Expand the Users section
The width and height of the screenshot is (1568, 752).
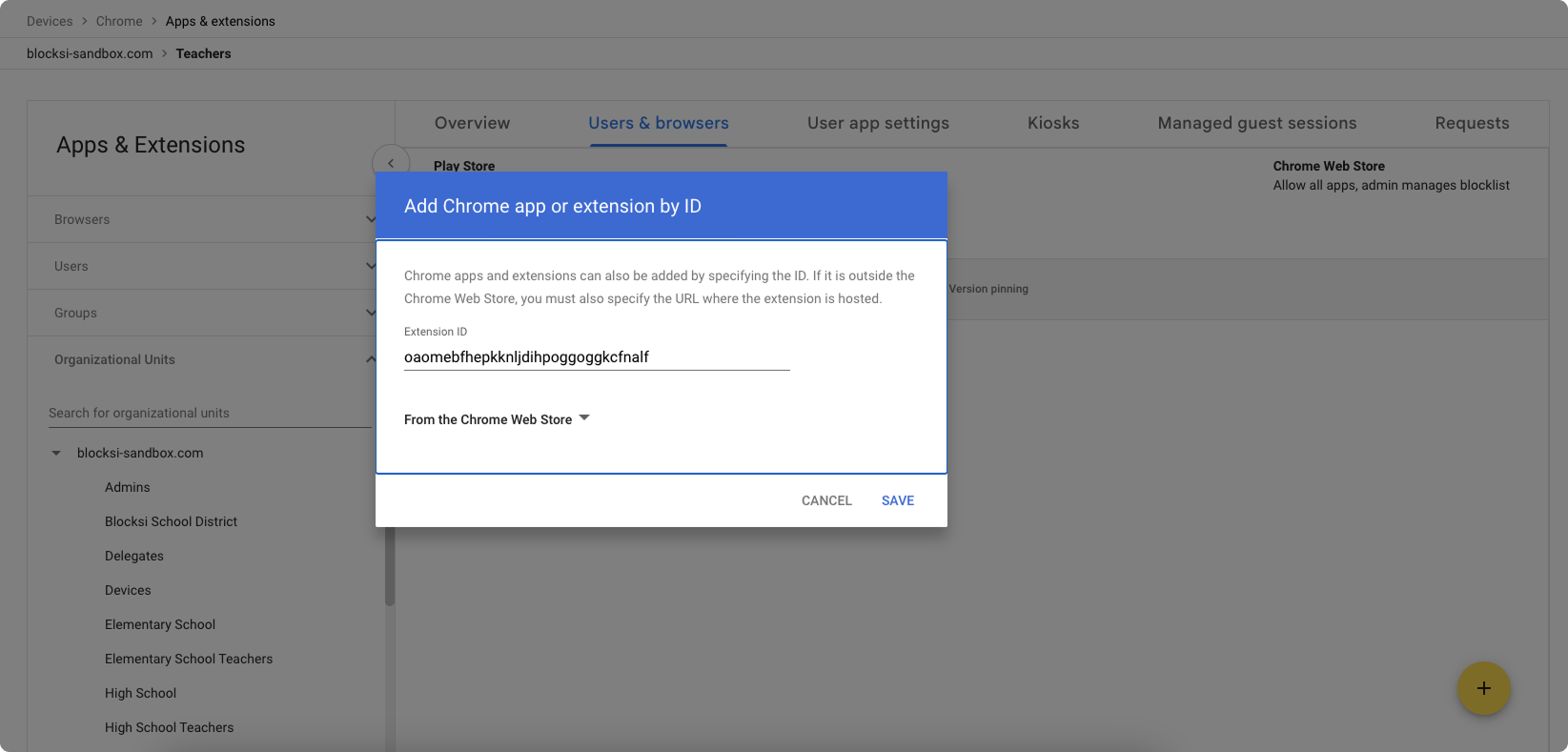[x=371, y=266]
